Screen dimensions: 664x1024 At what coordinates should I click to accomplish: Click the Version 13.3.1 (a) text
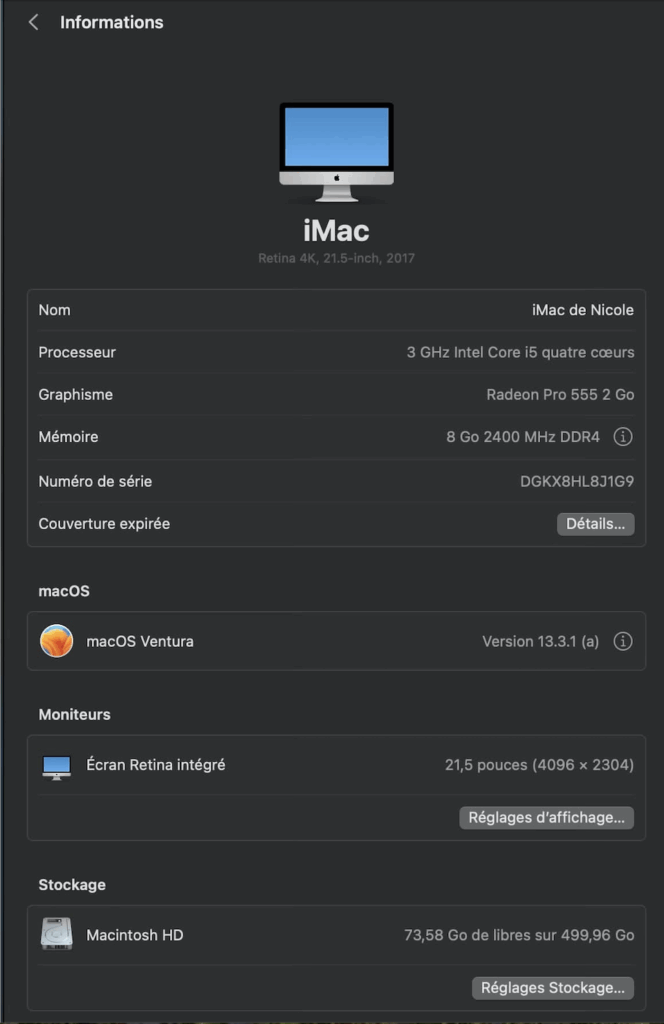point(540,641)
